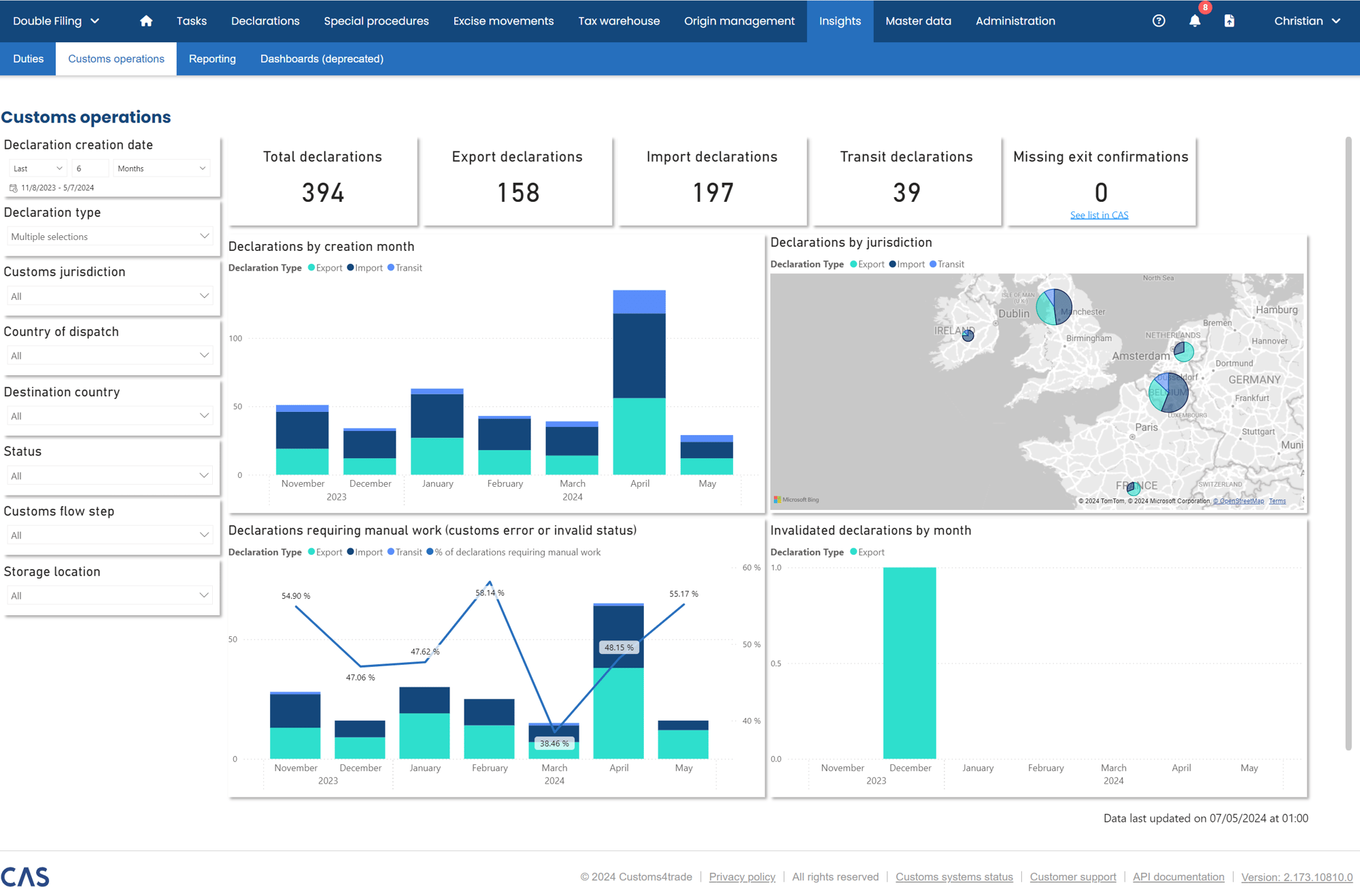Click the Ireland pie marker on map
This screenshot has height=896, width=1360.
coord(968,335)
